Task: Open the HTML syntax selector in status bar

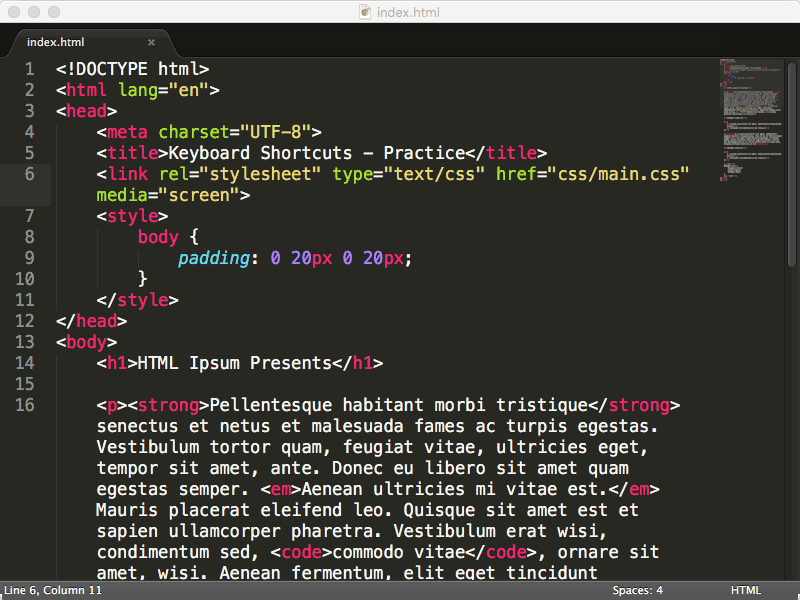Action: [746, 591]
